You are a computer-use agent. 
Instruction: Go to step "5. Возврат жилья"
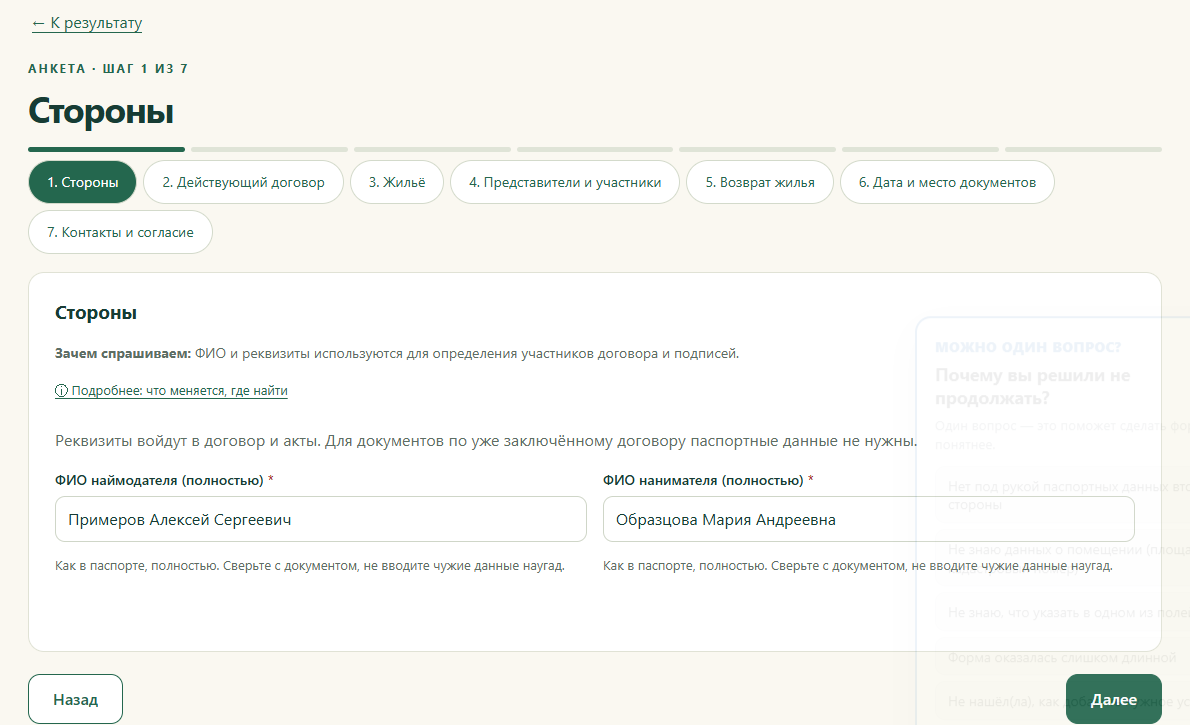760,182
